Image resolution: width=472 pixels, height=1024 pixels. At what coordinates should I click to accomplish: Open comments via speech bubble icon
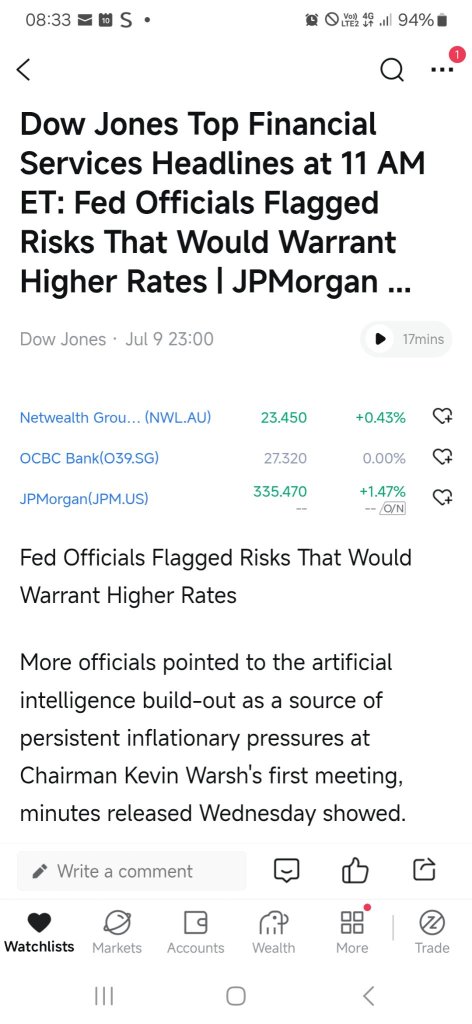[x=287, y=871]
